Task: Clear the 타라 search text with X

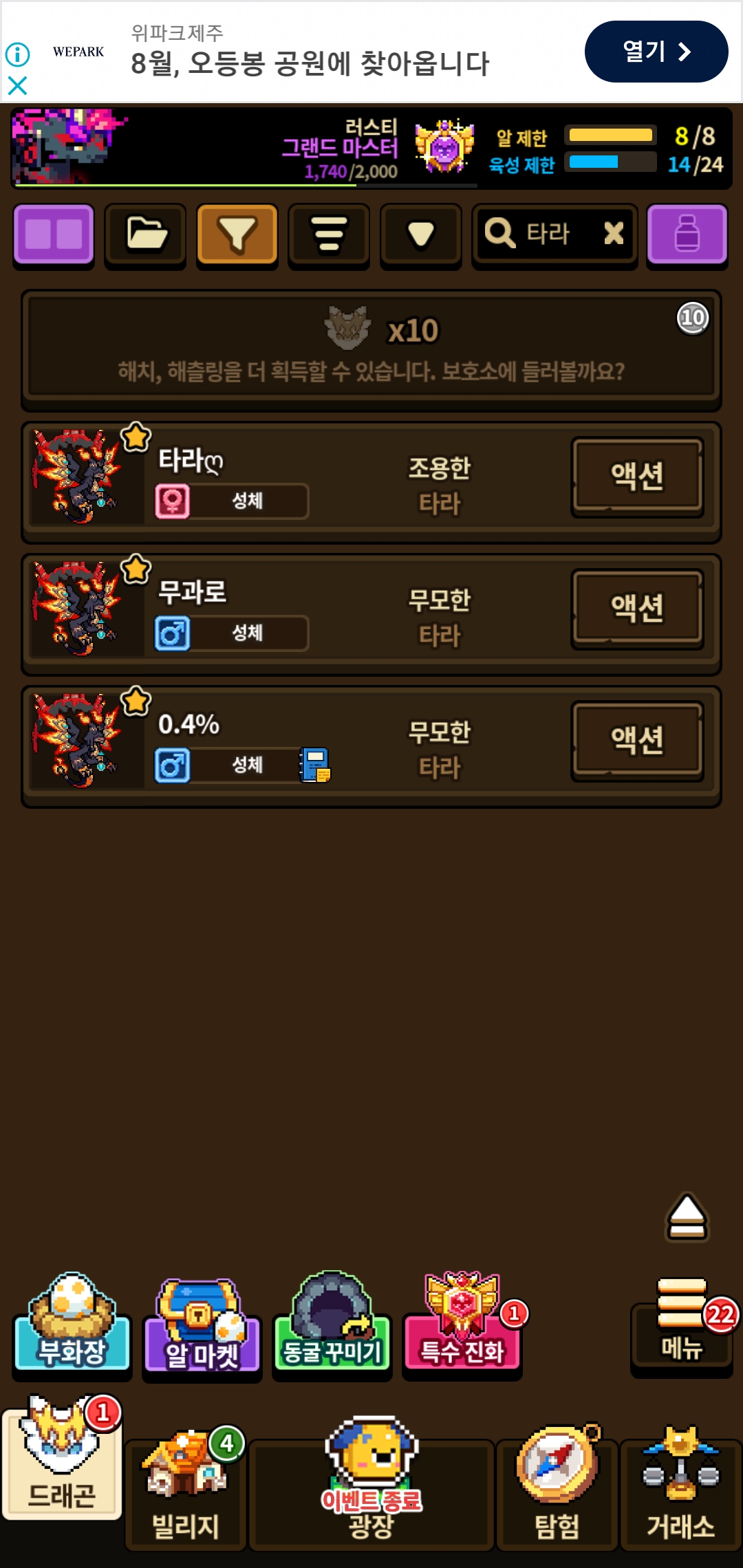Action: click(614, 233)
